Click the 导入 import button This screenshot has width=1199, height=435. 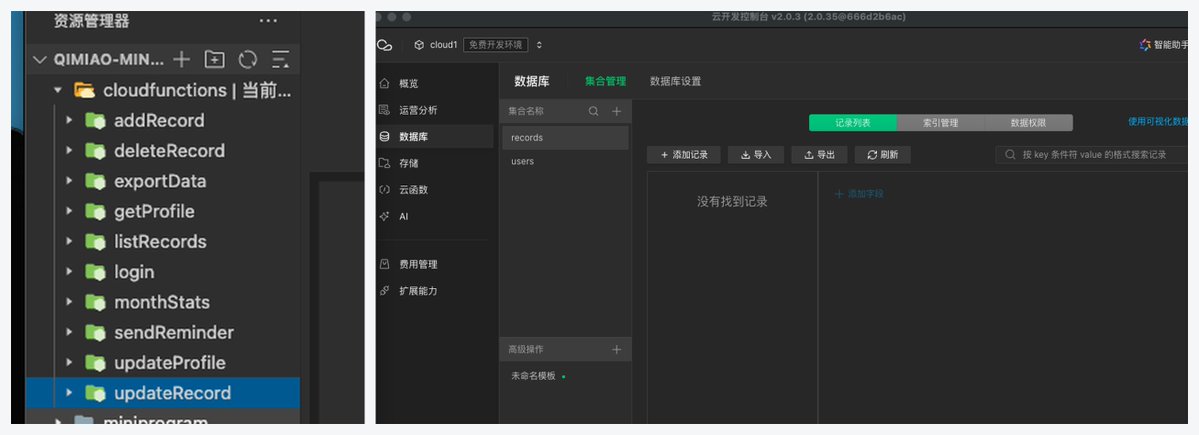pyautogui.click(x=755, y=155)
